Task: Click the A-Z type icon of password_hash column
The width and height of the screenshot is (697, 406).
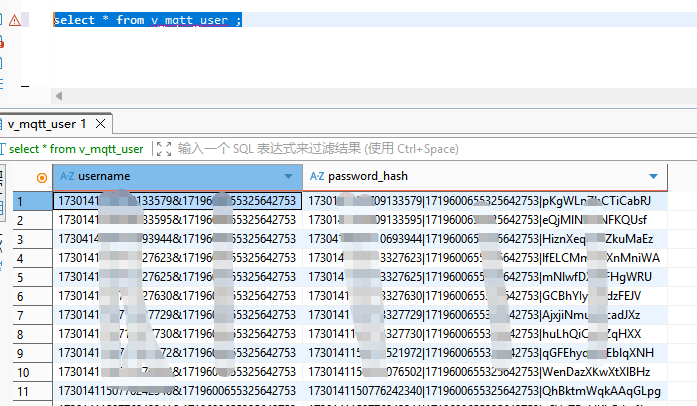Action: [317, 176]
